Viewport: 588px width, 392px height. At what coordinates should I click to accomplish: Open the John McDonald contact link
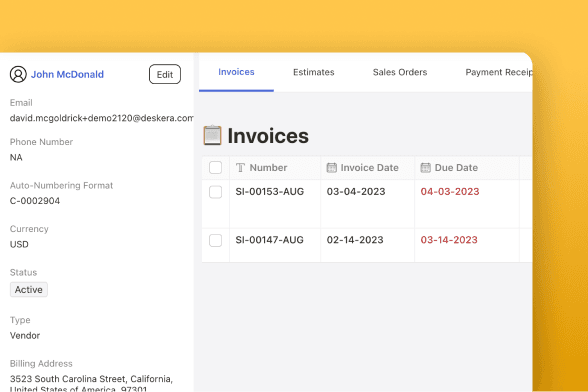[x=67, y=74]
